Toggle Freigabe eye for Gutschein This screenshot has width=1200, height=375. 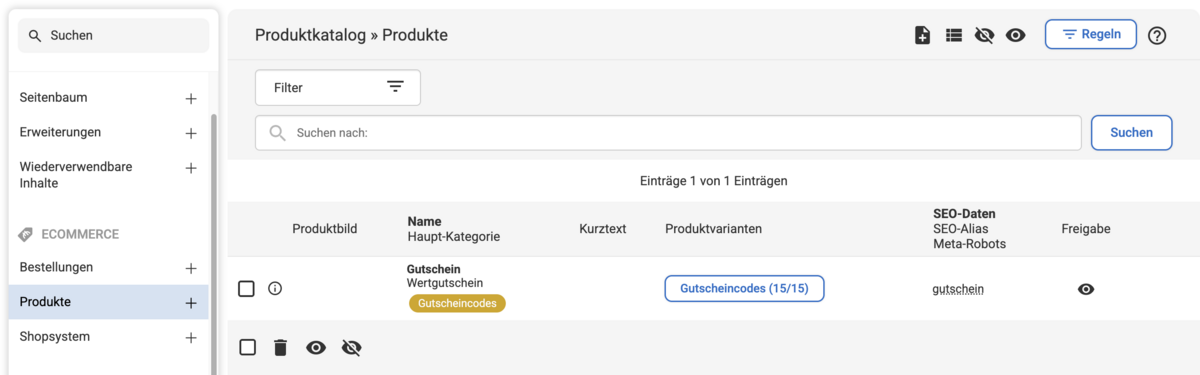point(1086,289)
